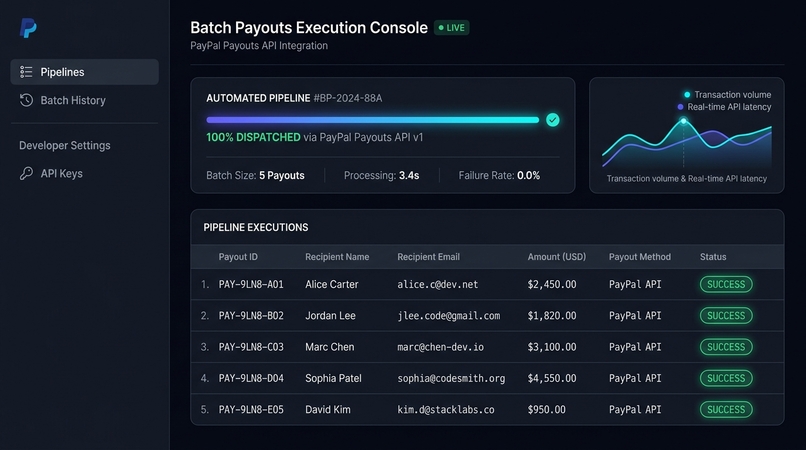Click recipient name David Kim

tap(327, 410)
